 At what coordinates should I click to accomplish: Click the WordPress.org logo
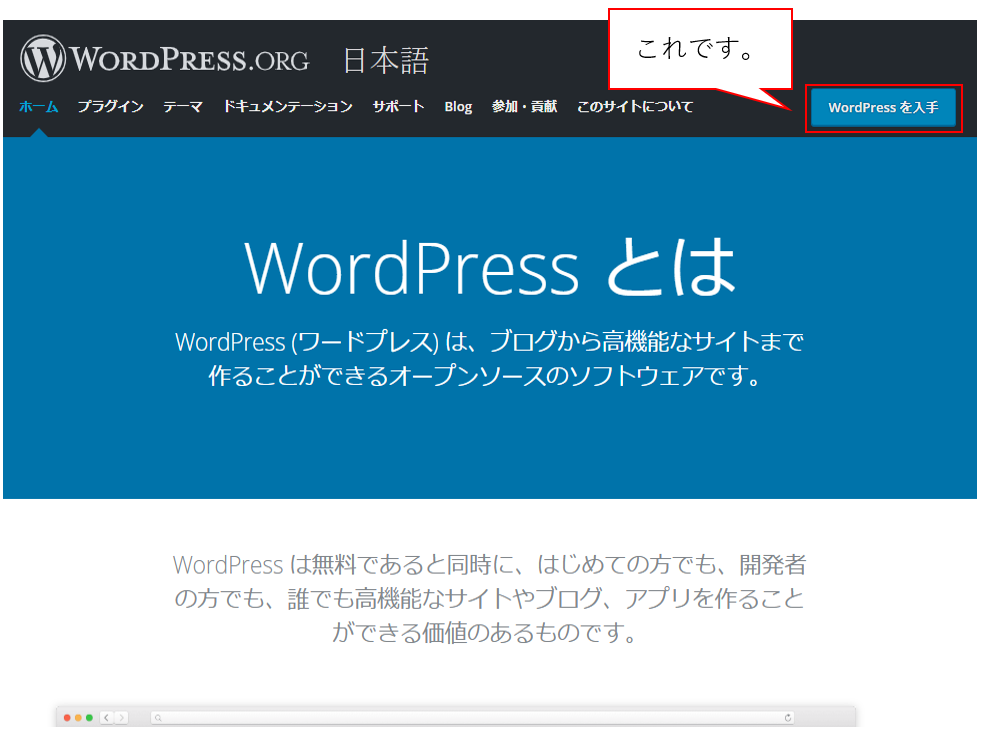[165, 59]
